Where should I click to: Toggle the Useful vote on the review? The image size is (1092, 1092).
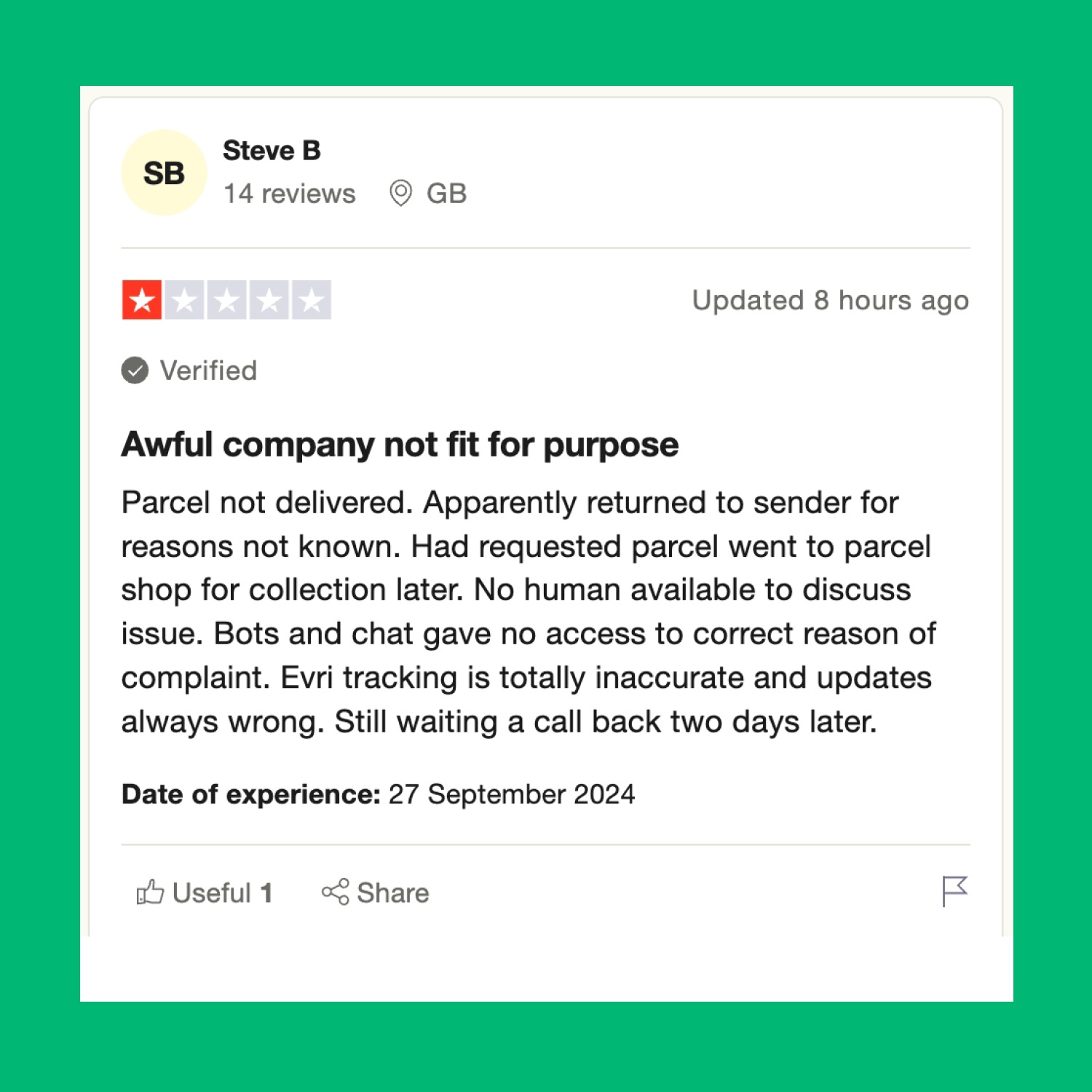pyautogui.click(x=204, y=893)
